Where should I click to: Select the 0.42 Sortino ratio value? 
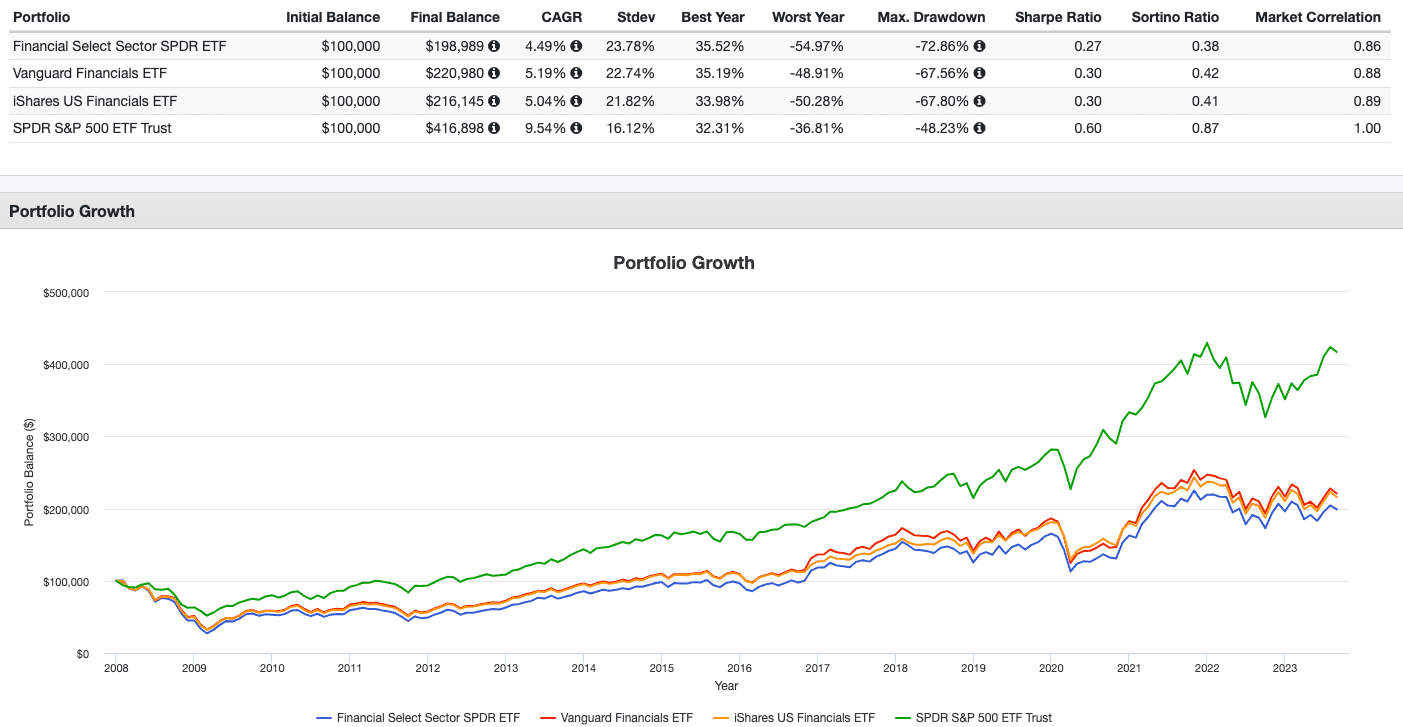click(x=1205, y=73)
